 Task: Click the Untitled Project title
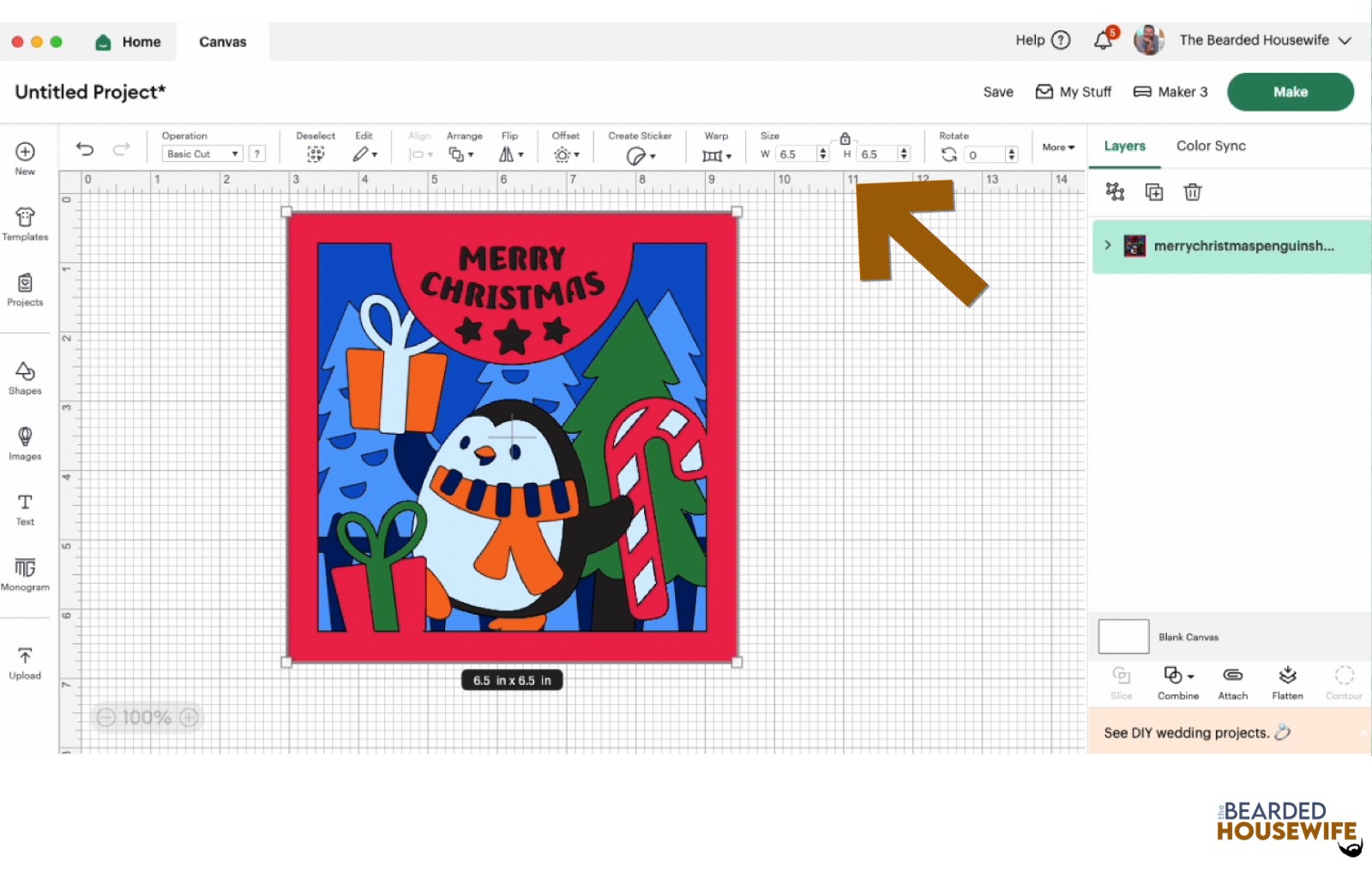90,92
